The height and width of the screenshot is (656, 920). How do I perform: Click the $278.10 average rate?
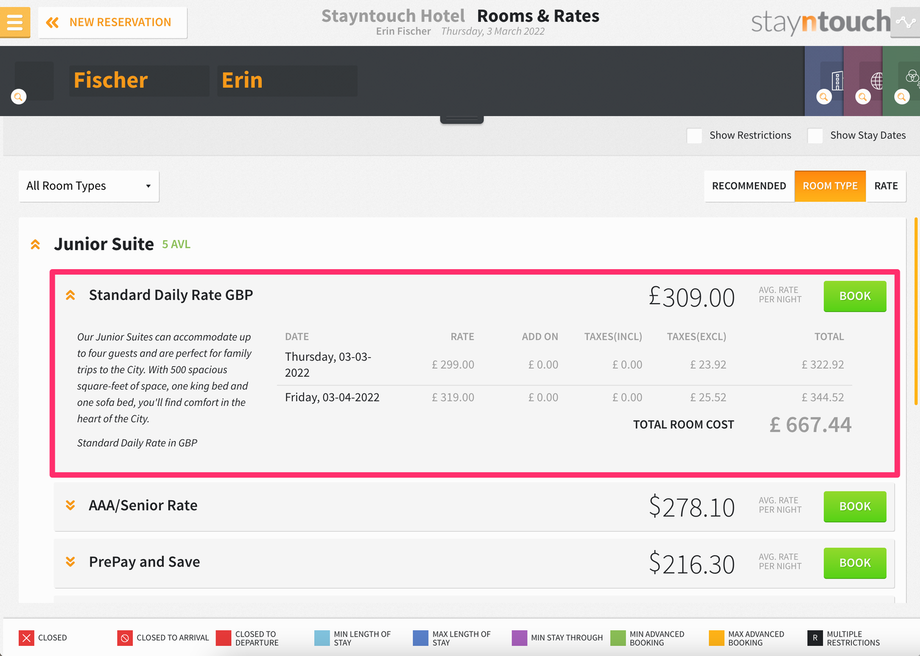coord(691,507)
